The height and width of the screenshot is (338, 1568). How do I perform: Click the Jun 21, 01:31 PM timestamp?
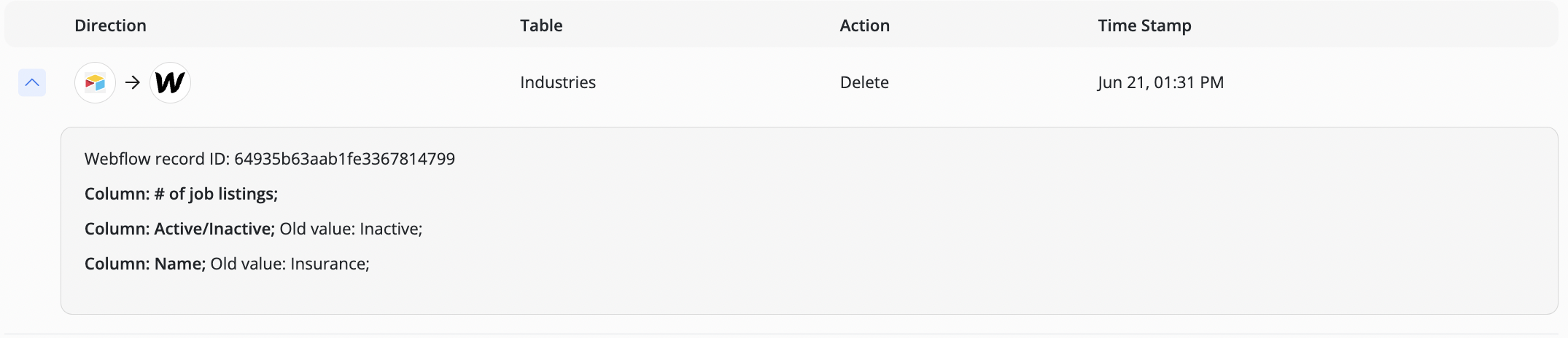pos(1160,82)
